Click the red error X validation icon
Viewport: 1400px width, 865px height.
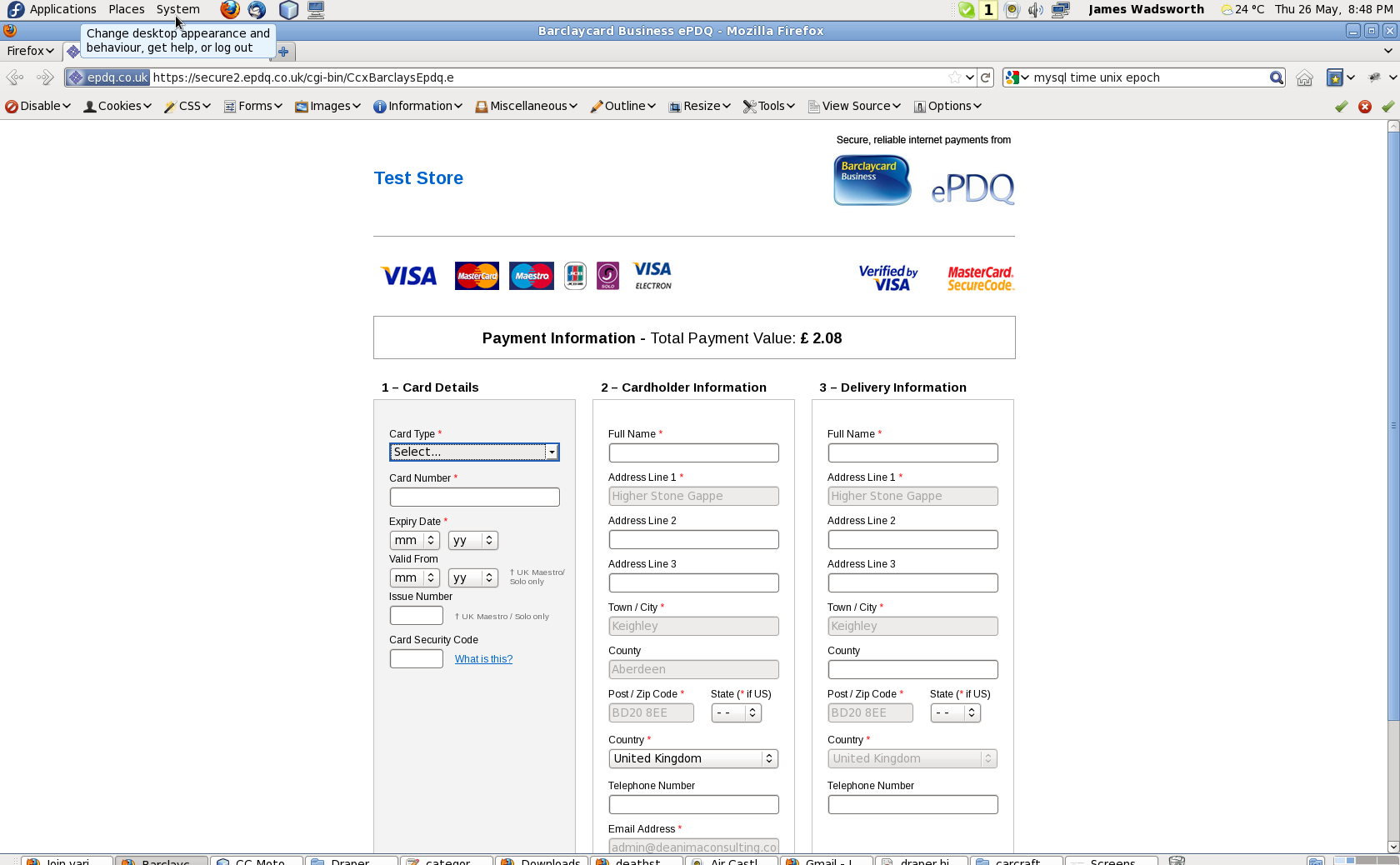(1365, 107)
